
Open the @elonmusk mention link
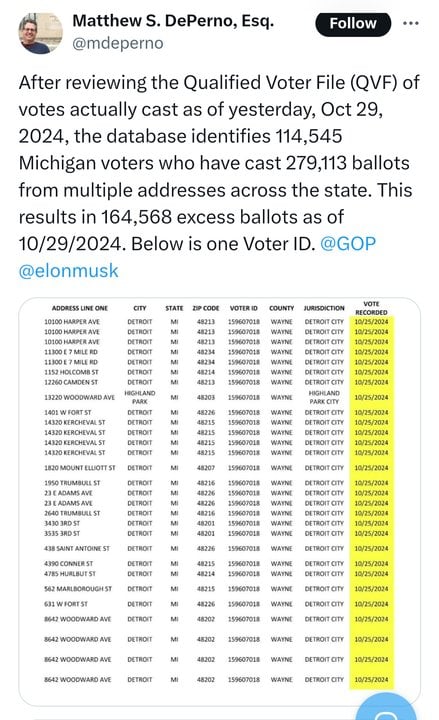pos(68,270)
